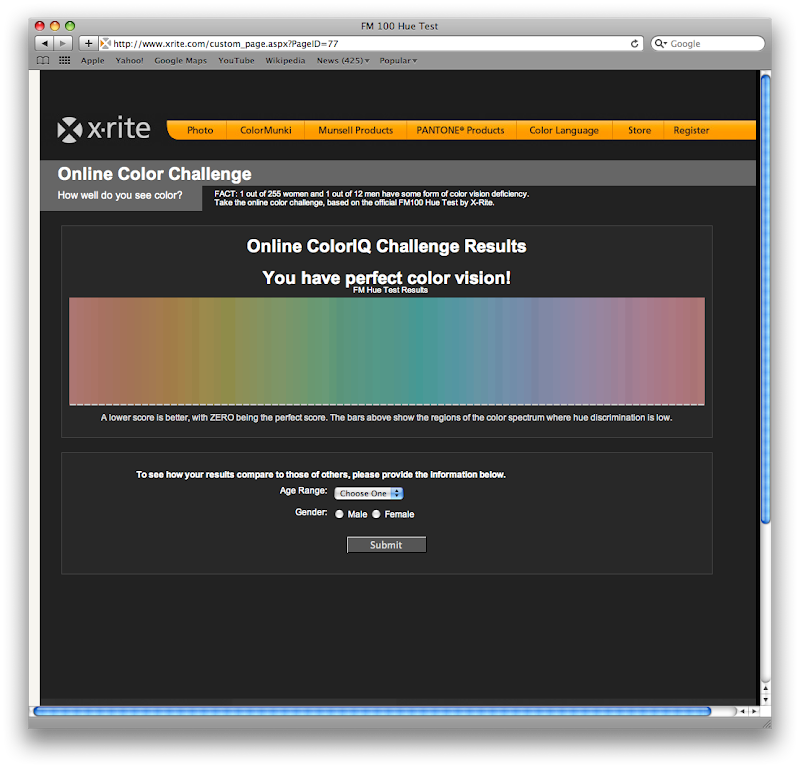Open the Apple bookmark link

tap(92, 60)
